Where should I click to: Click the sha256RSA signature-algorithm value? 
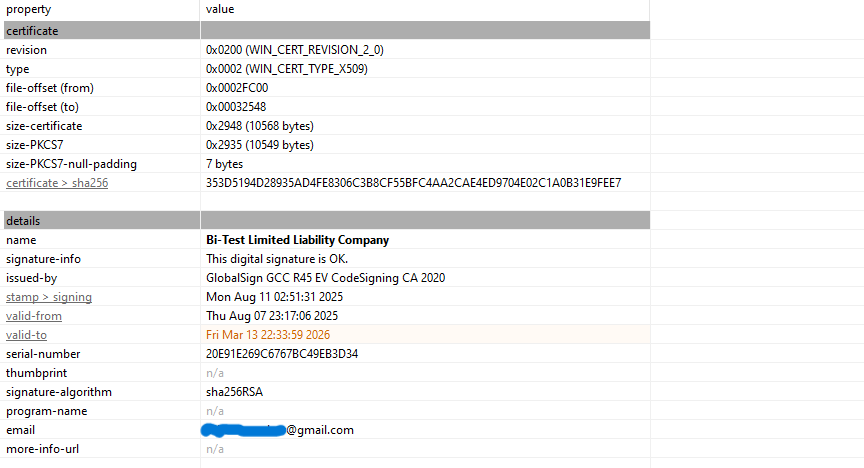(234, 392)
